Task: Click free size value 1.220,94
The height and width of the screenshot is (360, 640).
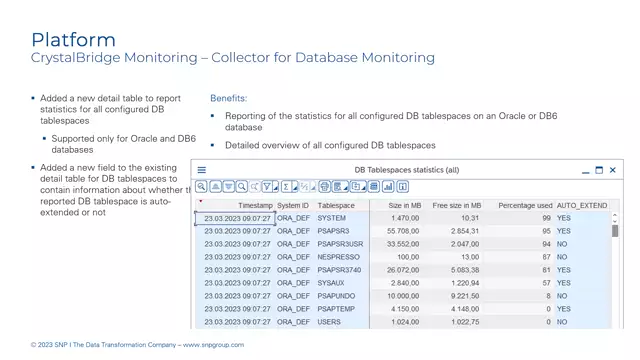Action: click(x=465, y=283)
